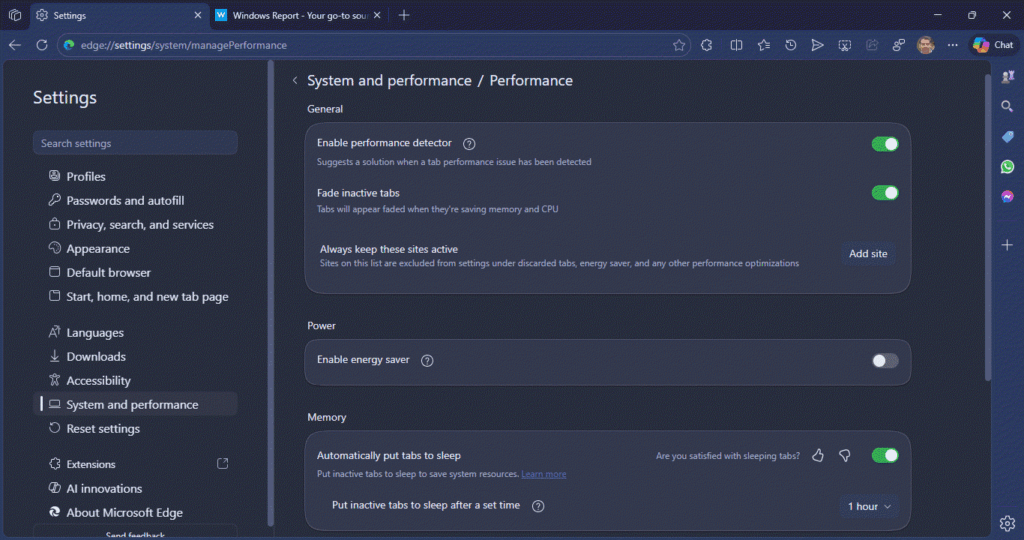Open the Workspaces icon in toolbar
The width and height of the screenshot is (1024, 540).
[899, 45]
